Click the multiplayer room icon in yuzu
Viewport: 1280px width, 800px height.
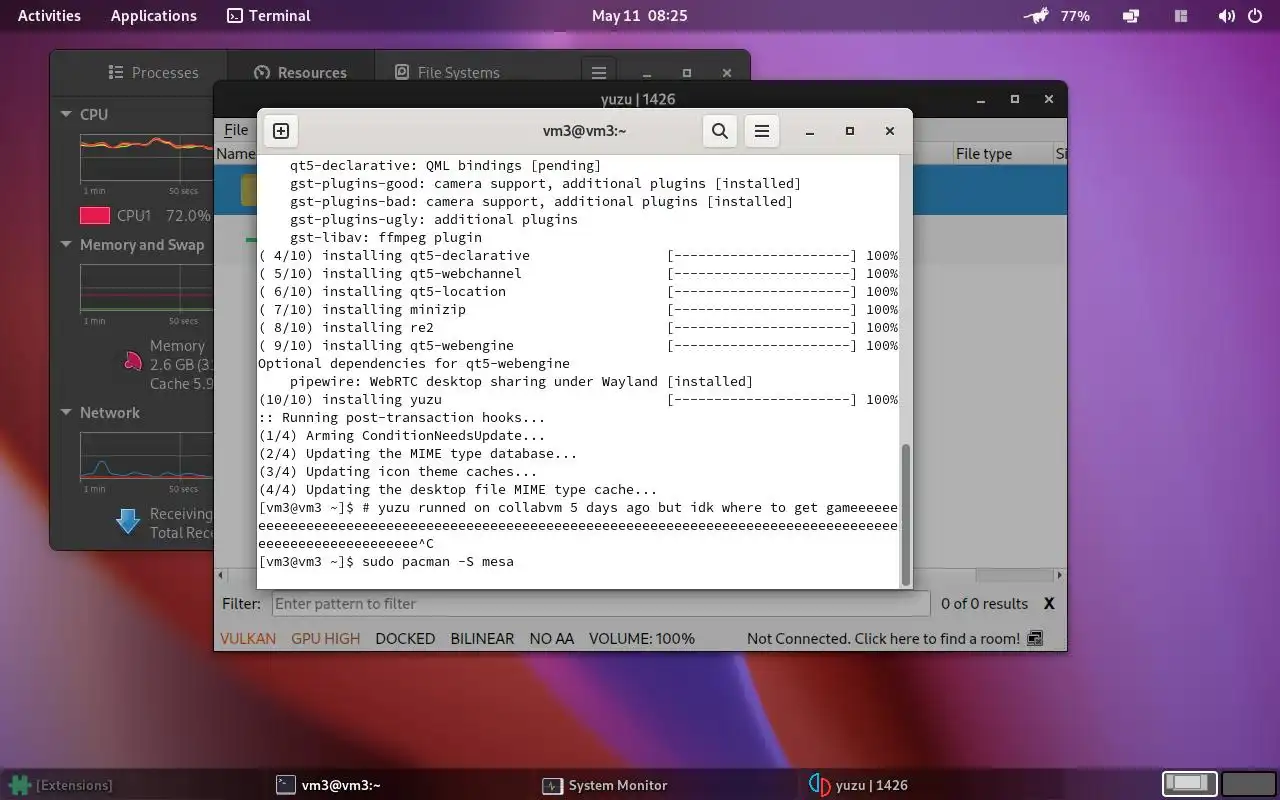(1035, 639)
